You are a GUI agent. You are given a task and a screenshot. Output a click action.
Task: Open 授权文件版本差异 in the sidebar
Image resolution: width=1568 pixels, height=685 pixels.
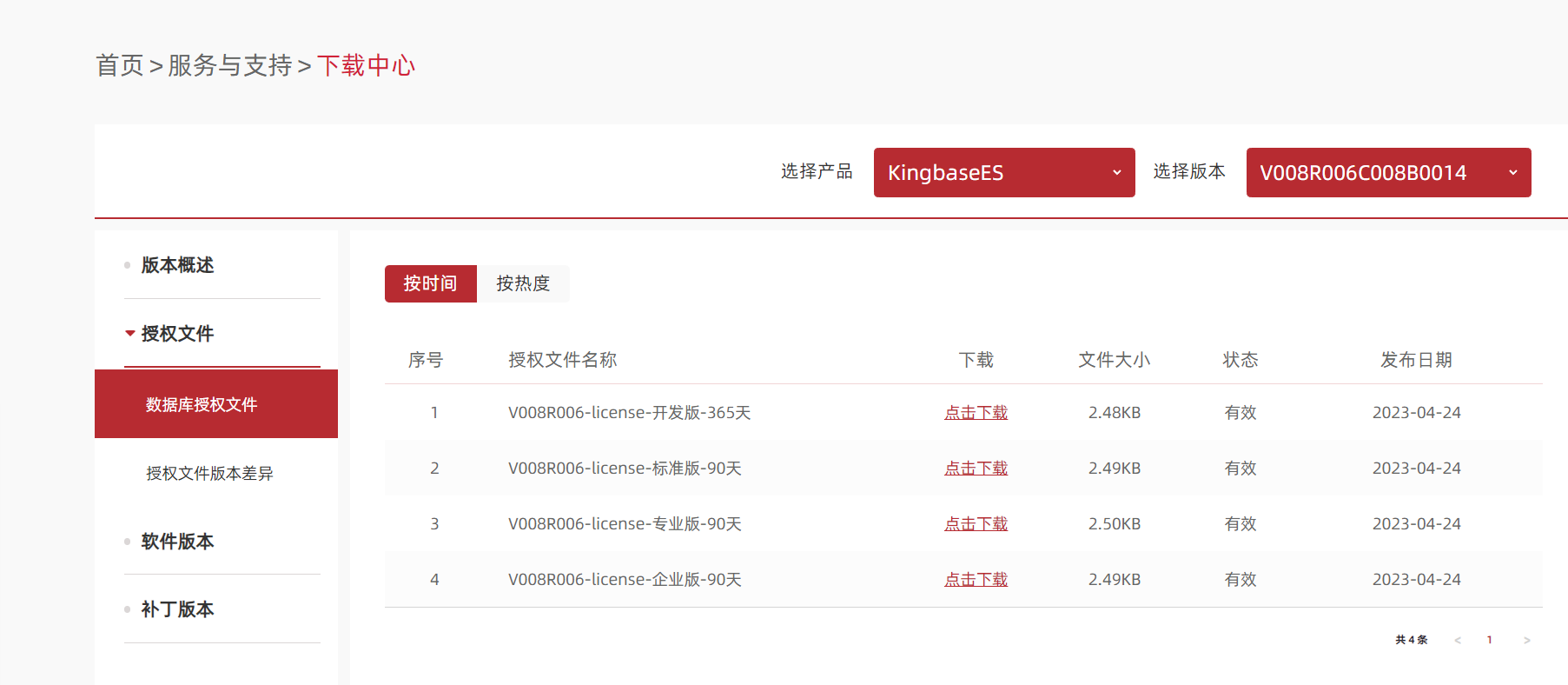209,474
